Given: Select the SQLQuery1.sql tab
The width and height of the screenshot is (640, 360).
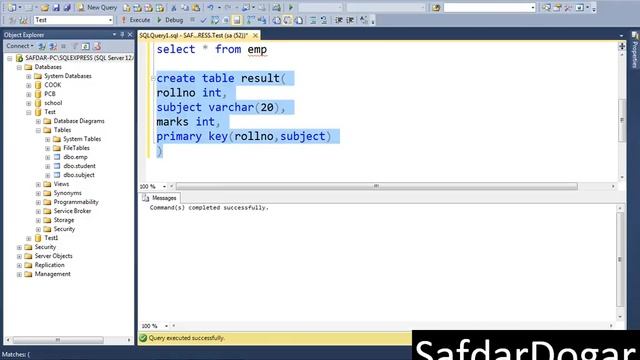Looking at the screenshot, I should pos(193,36).
